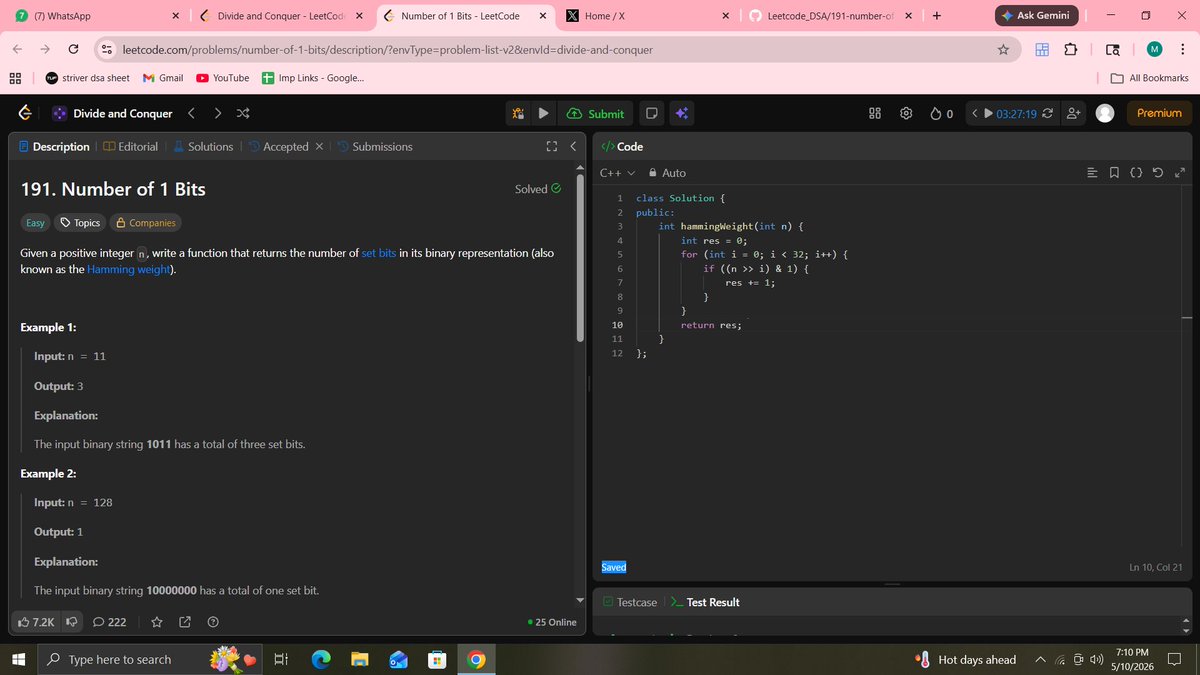Submit the solution

(596, 114)
